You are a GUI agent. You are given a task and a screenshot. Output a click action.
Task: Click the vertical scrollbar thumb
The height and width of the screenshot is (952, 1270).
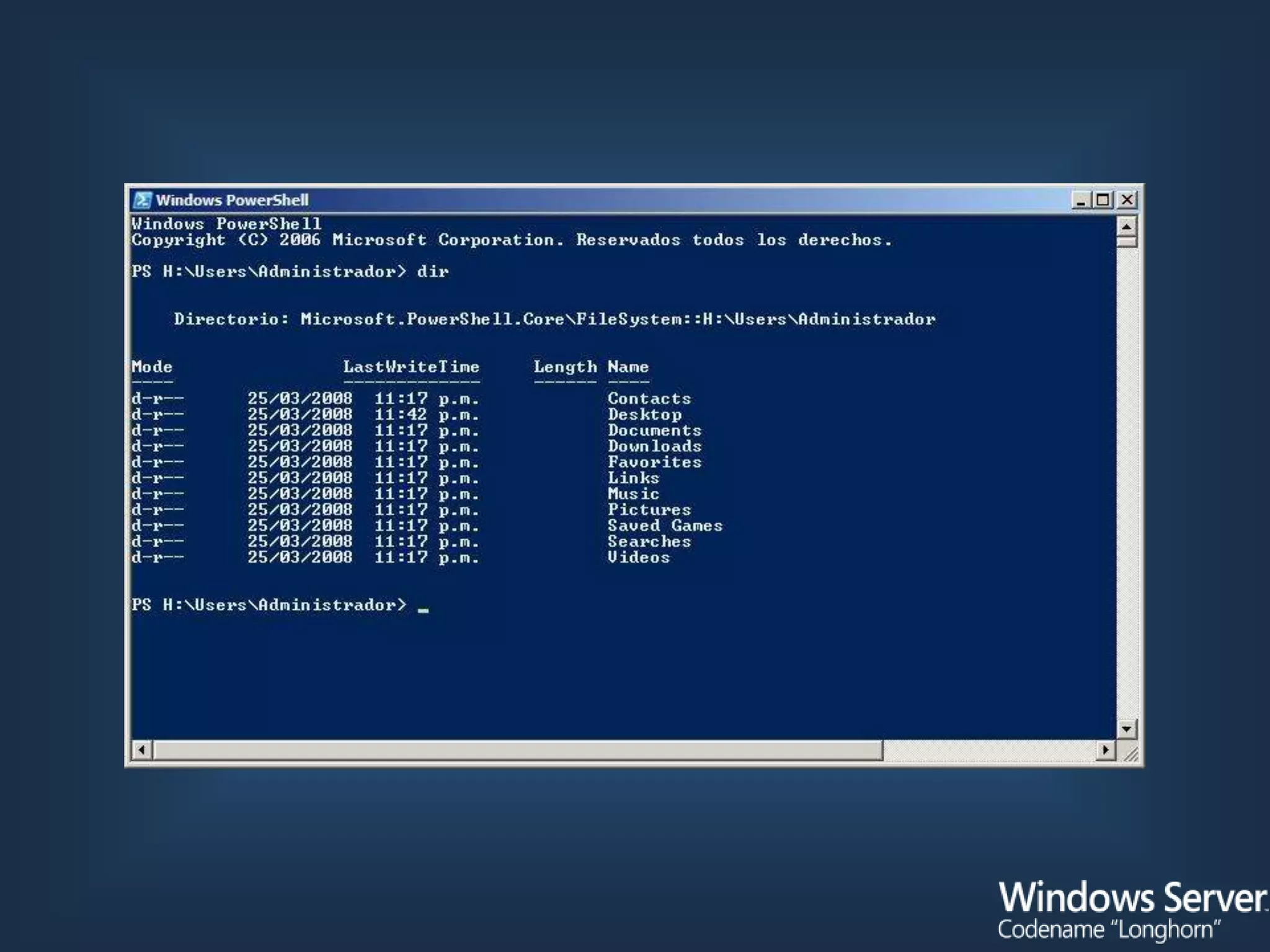click(1127, 242)
